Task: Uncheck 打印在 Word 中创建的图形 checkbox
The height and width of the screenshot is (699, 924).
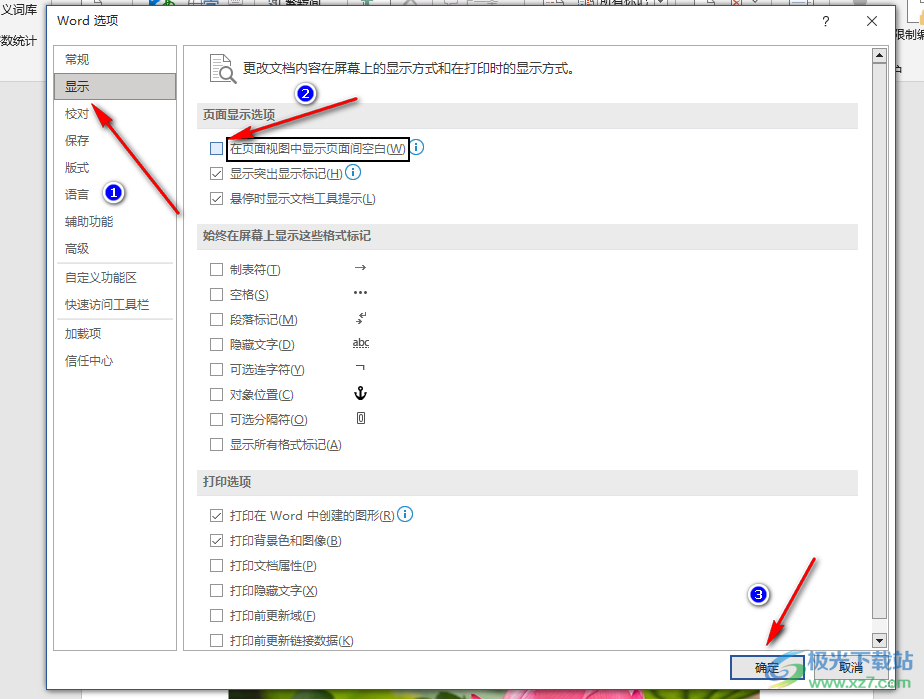Action: [216, 516]
